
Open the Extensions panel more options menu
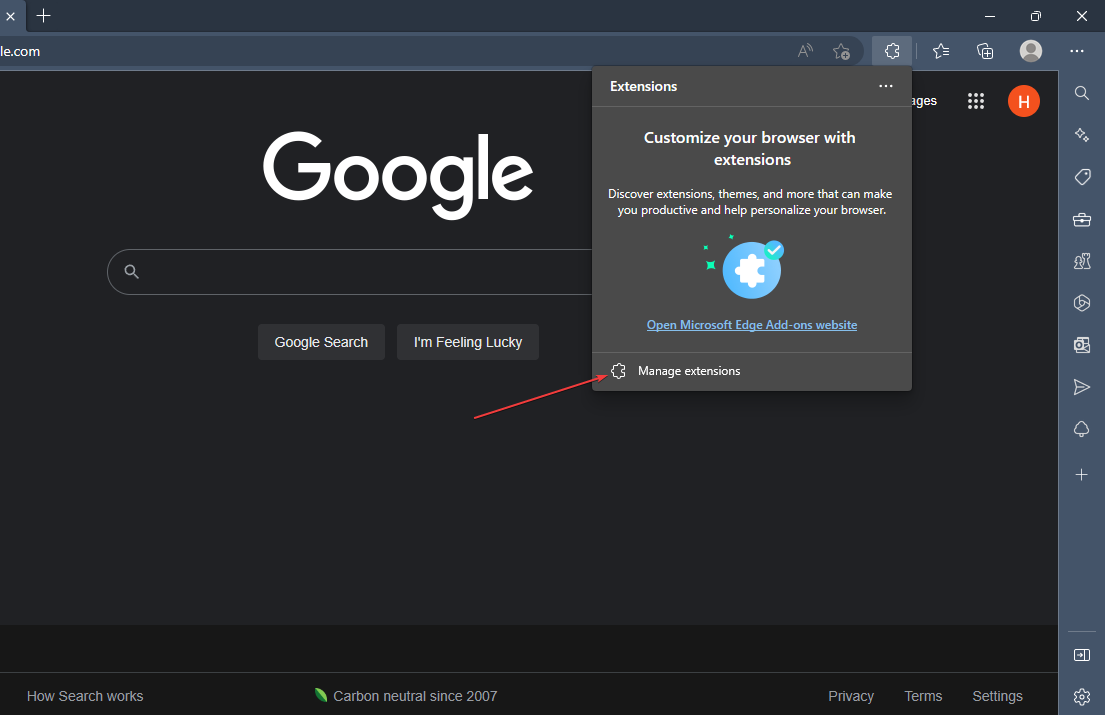pos(886,86)
